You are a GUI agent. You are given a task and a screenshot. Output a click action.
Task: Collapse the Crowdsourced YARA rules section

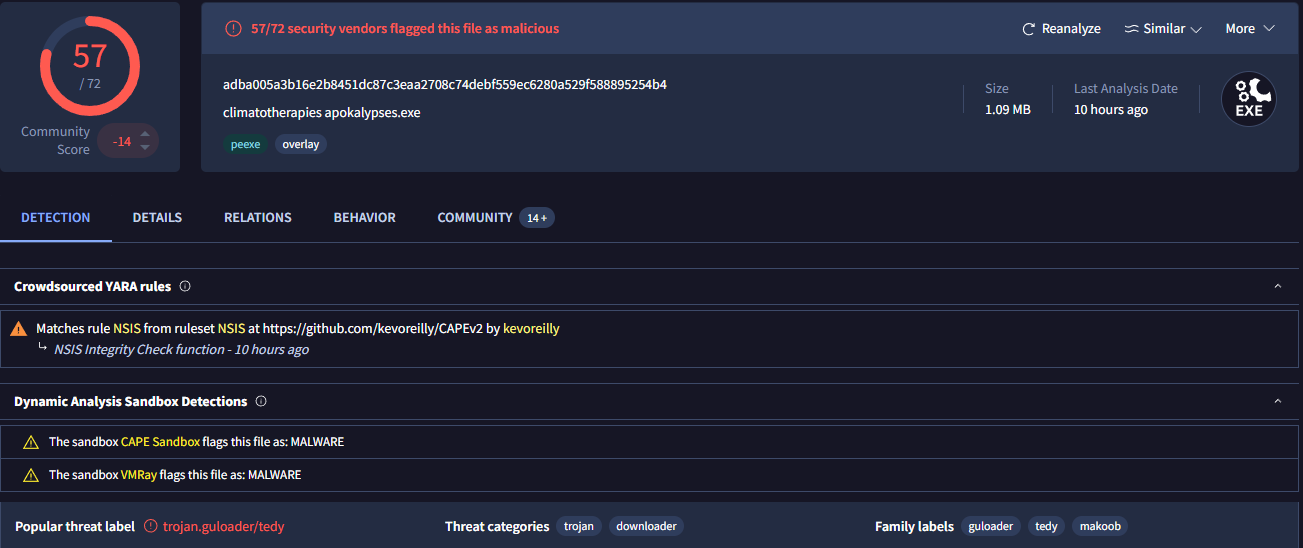click(1277, 287)
